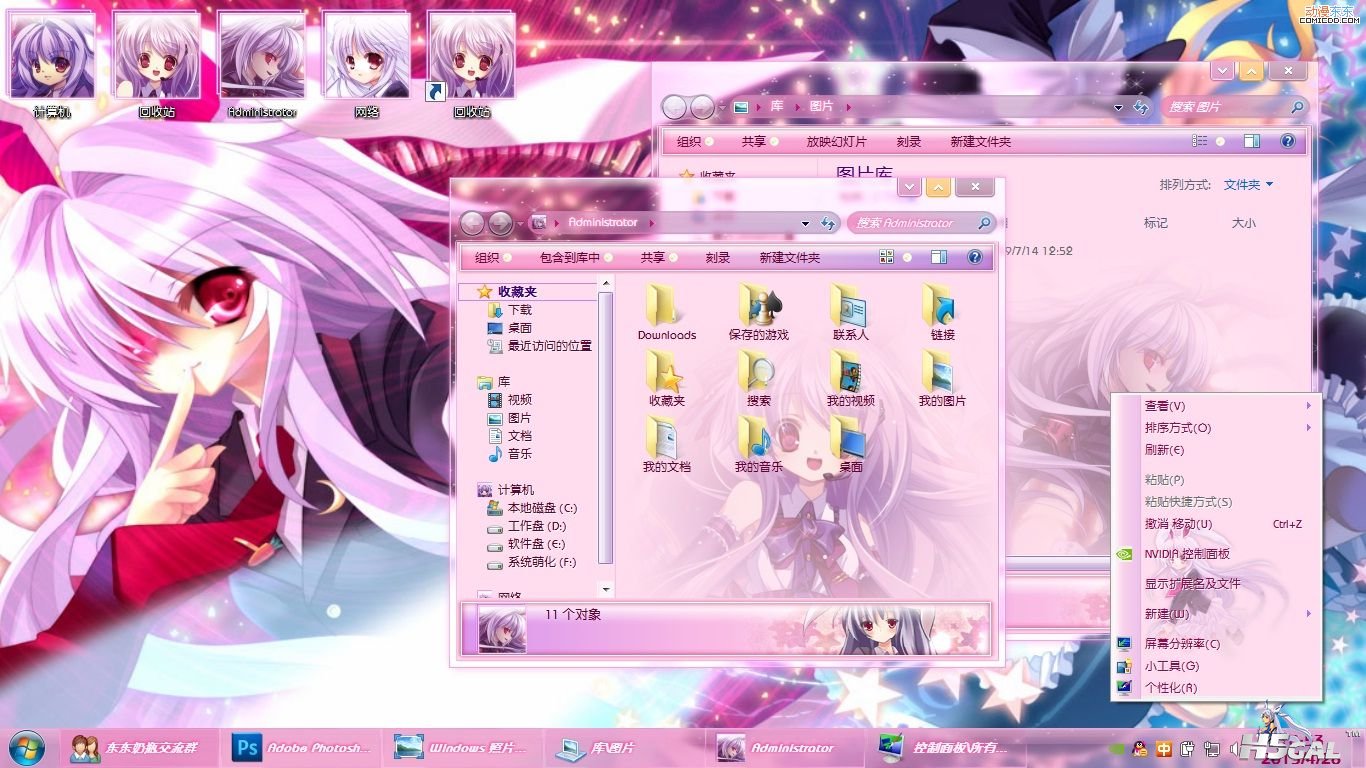
Task: Toggle preview pane in 库 图片 window
Action: tap(1252, 141)
